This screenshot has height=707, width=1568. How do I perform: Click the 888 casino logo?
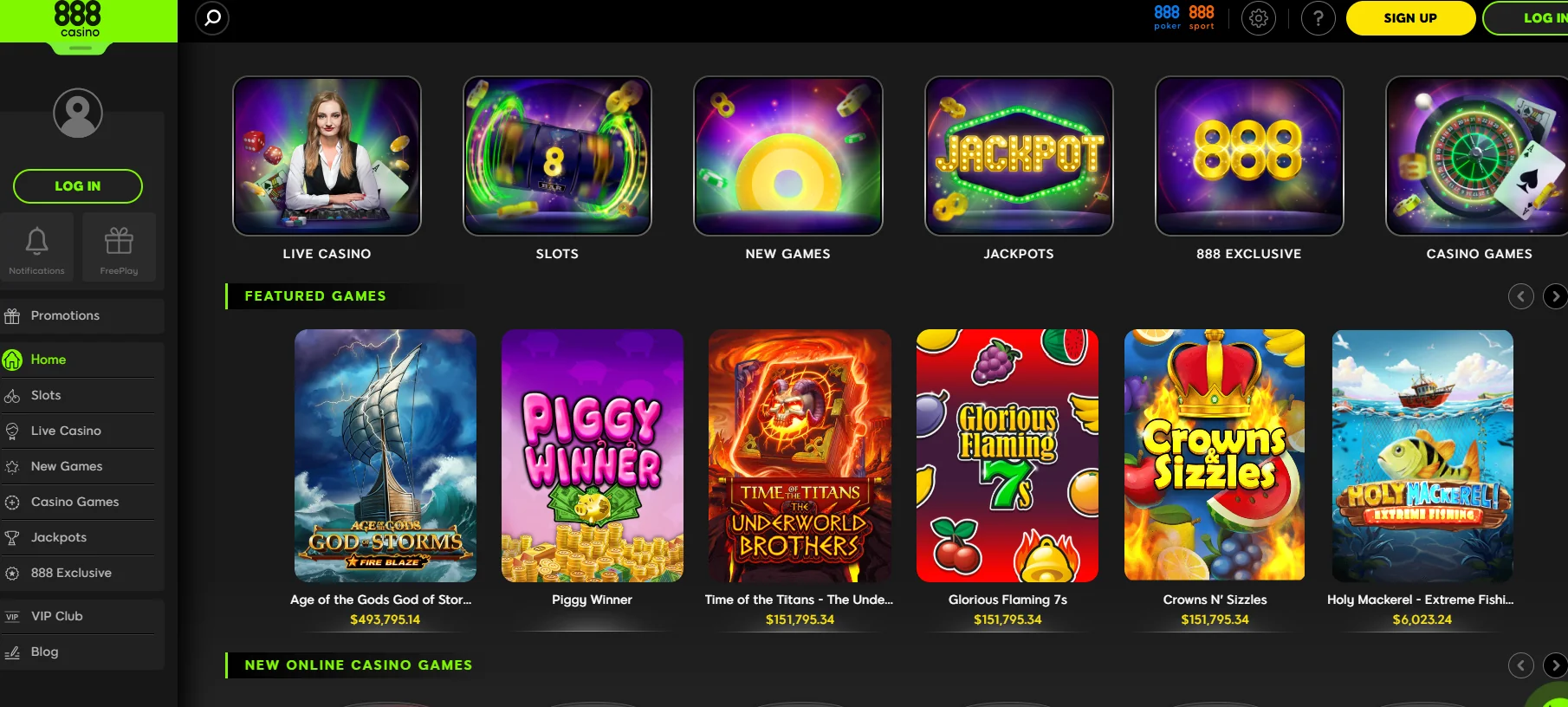click(78, 19)
